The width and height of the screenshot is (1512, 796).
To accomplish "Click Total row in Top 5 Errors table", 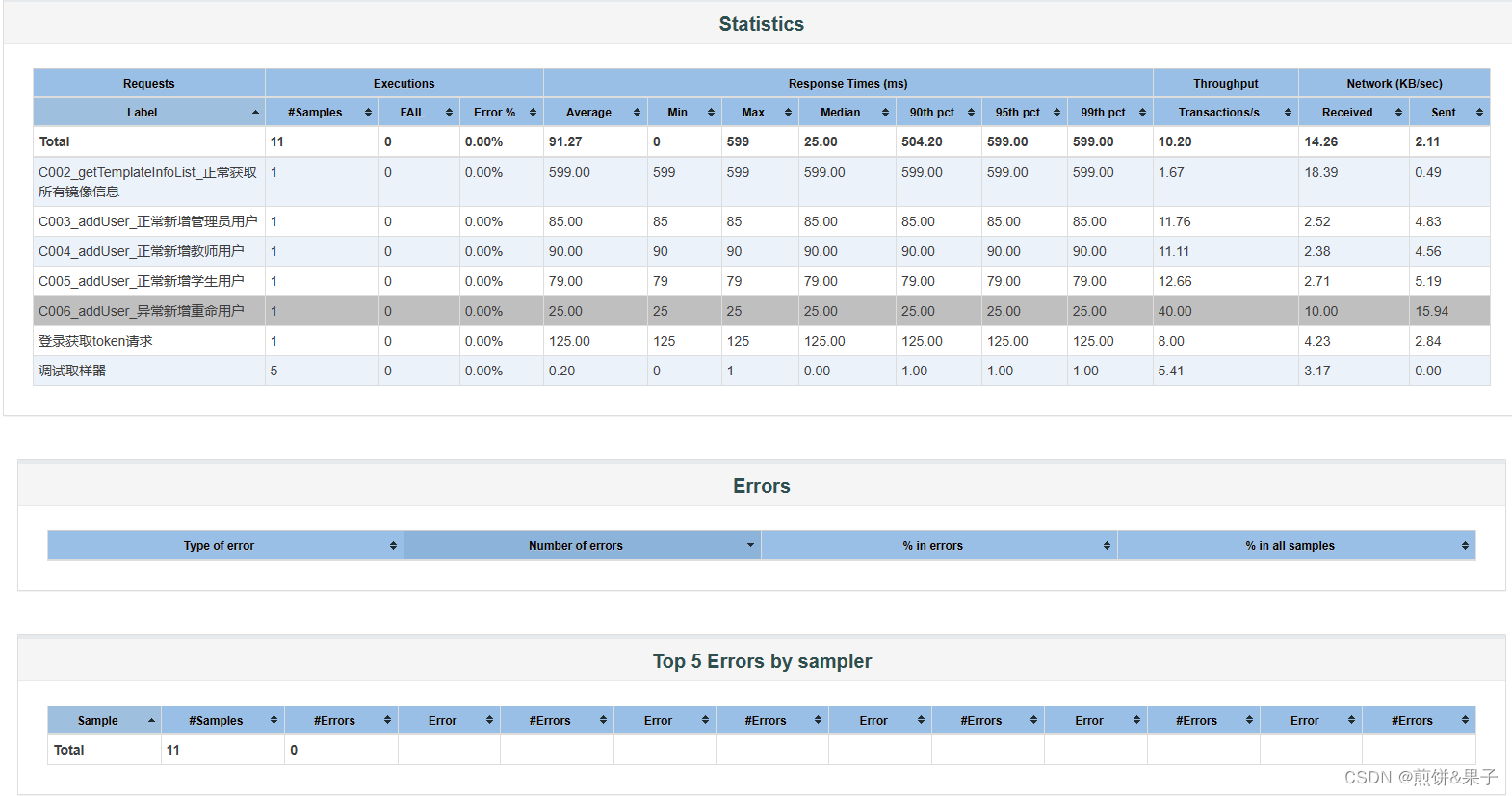I will click(x=762, y=750).
